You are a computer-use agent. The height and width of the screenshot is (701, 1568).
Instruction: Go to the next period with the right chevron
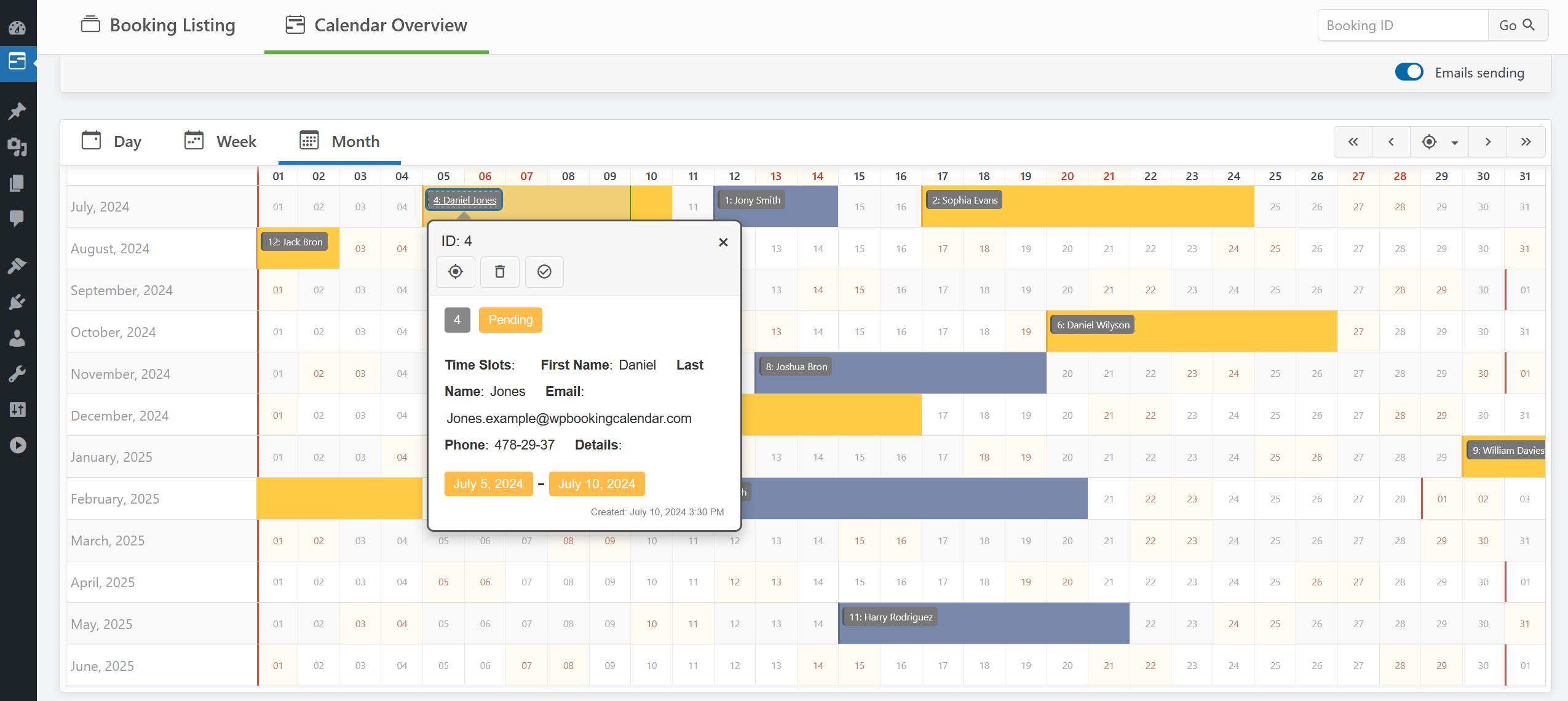(1487, 142)
